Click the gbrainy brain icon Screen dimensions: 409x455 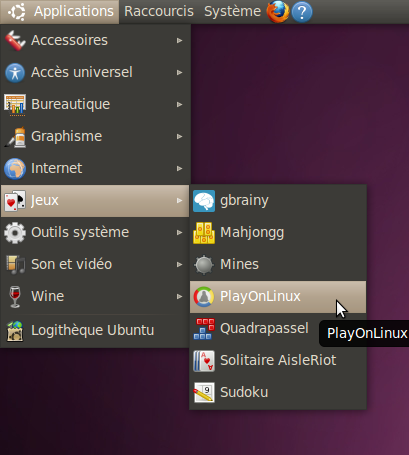[204, 201]
